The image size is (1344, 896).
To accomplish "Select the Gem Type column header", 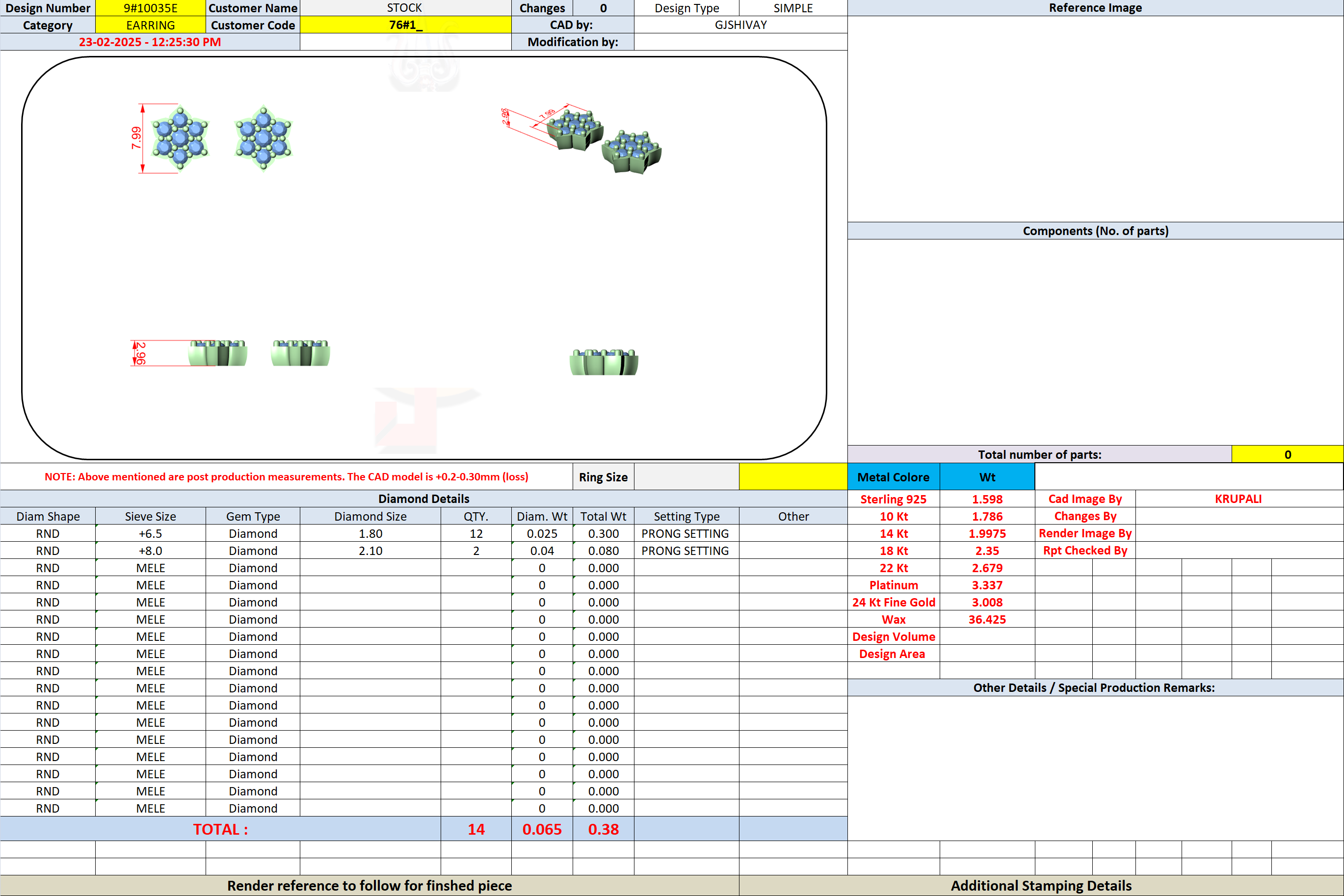I will pos(253,517).
